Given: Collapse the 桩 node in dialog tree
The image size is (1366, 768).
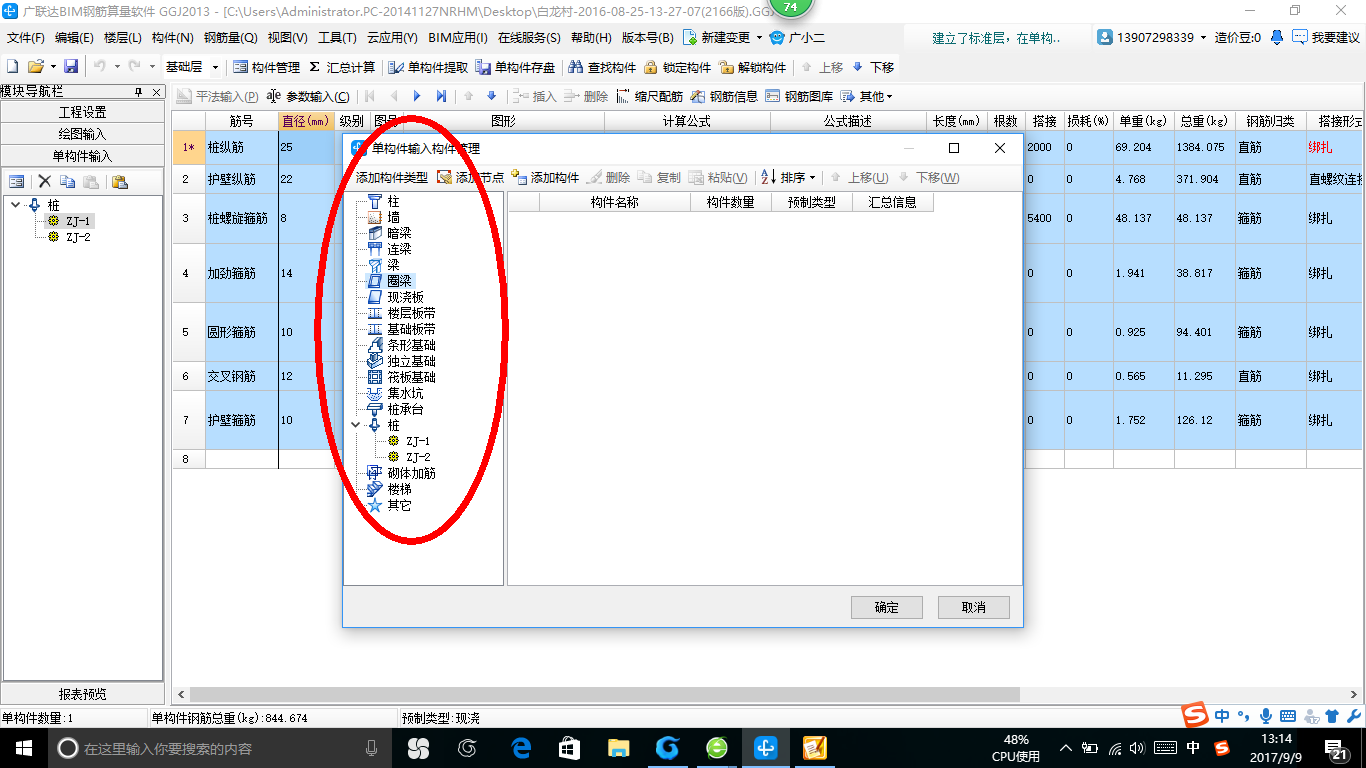Looking at the screenshot, I should point(356,425).
